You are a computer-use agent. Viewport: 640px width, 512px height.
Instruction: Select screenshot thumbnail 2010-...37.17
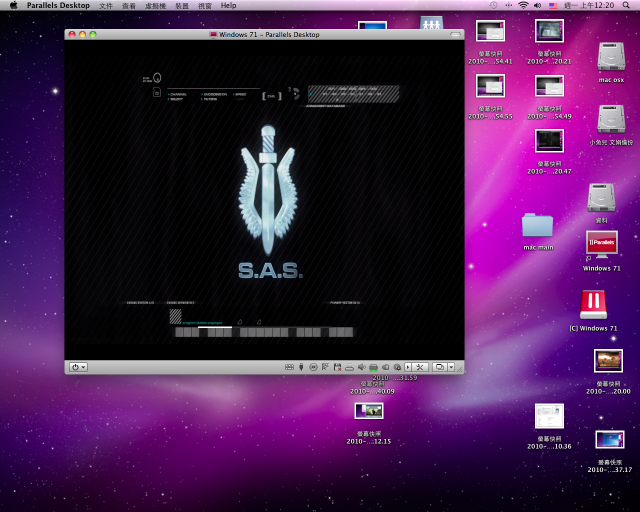click(x=610, y=440)
